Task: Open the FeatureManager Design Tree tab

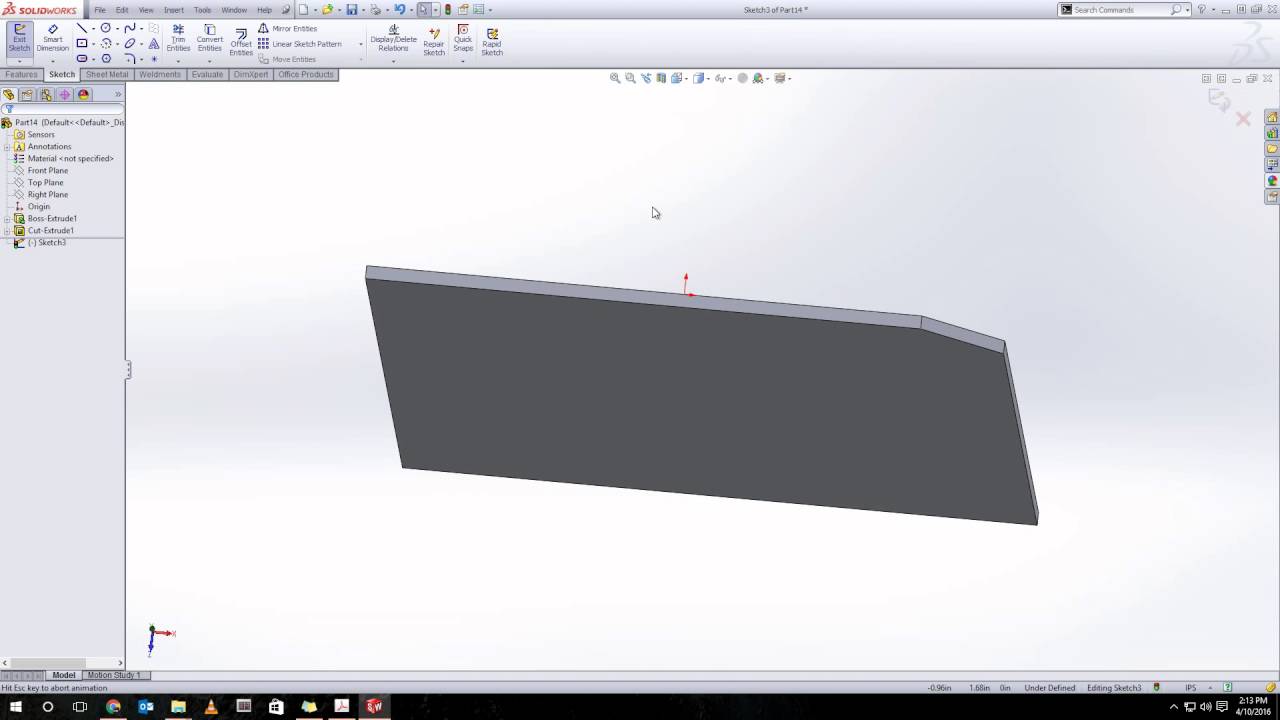Action: click(x=9, y=95)
